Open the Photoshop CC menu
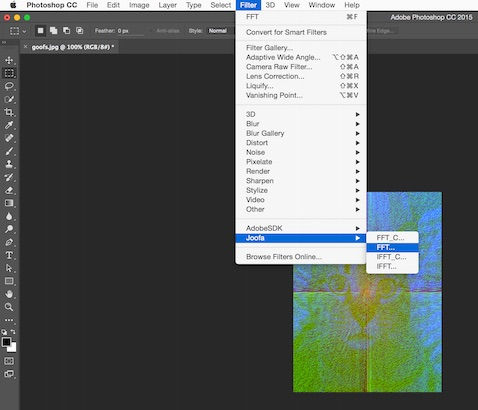This screenshot has height=410, width=478. pos(52,5)
